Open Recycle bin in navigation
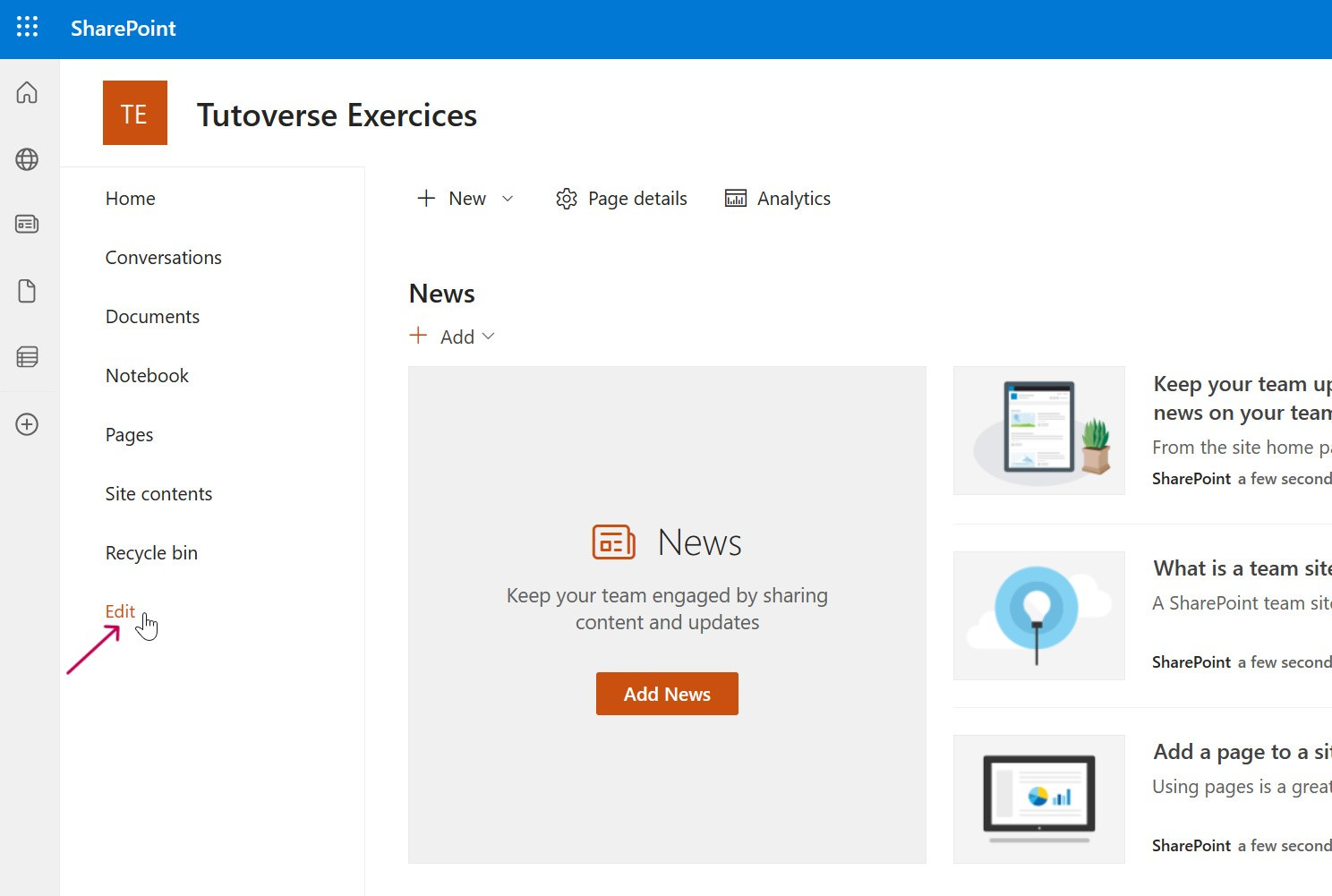The image size is (1332, 896). pyautogui.click(x=151, y=553)
